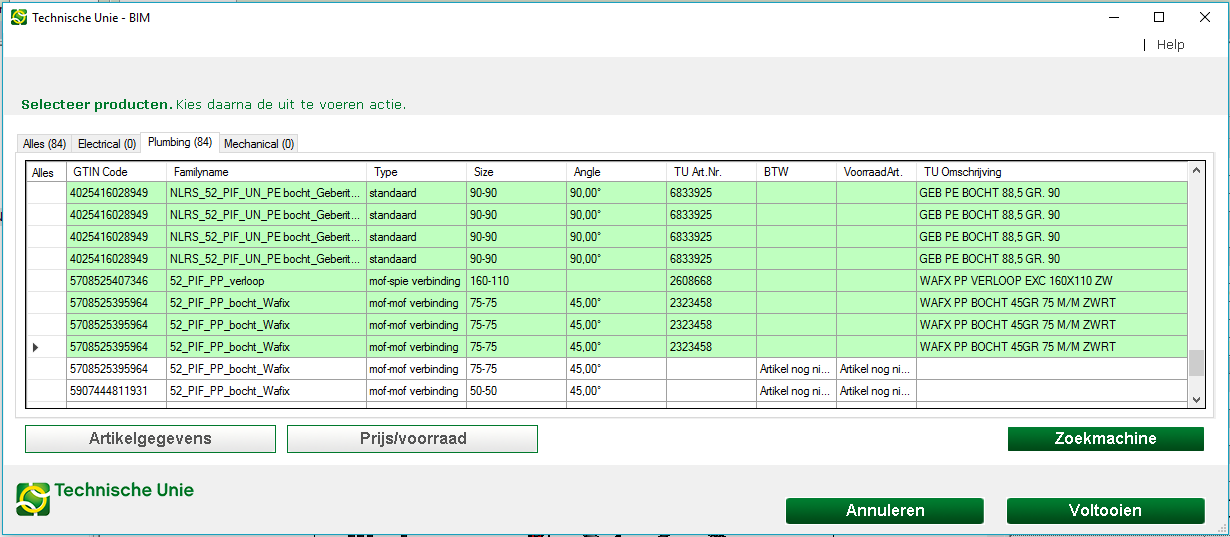Image resolution: width=1230 pixels, height=537 pixels.
Task: Select GTIN cell 5708525407346
Action: pos(116,281)
